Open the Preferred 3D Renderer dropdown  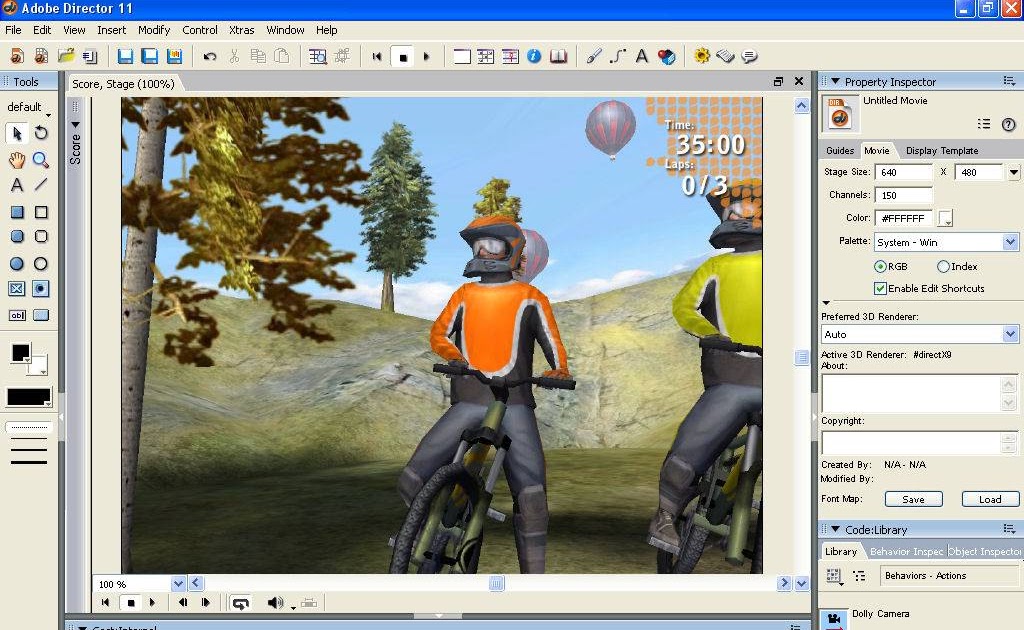click(x=1010, y=334)
